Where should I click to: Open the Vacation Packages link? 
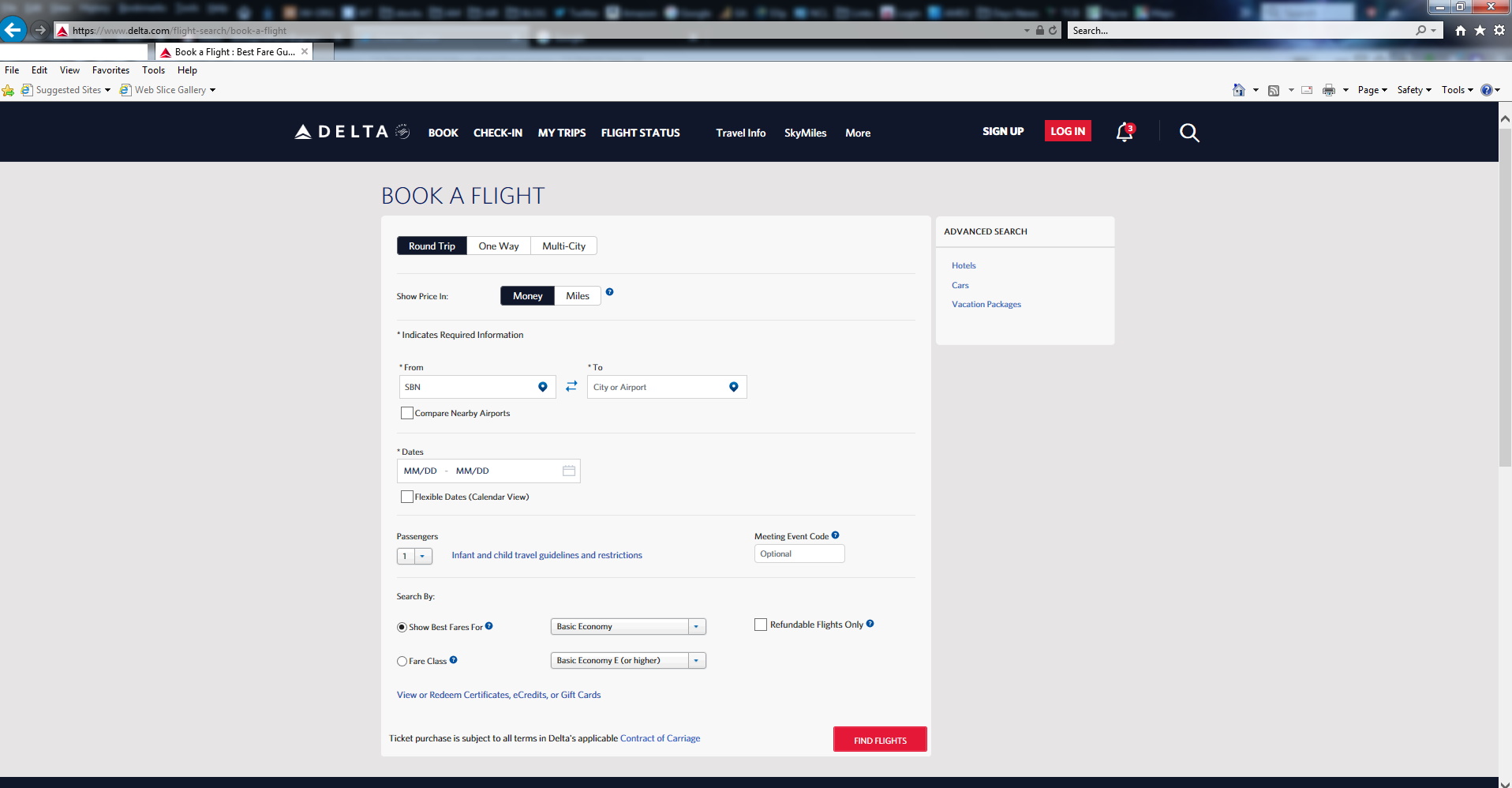tap(986, 304)
